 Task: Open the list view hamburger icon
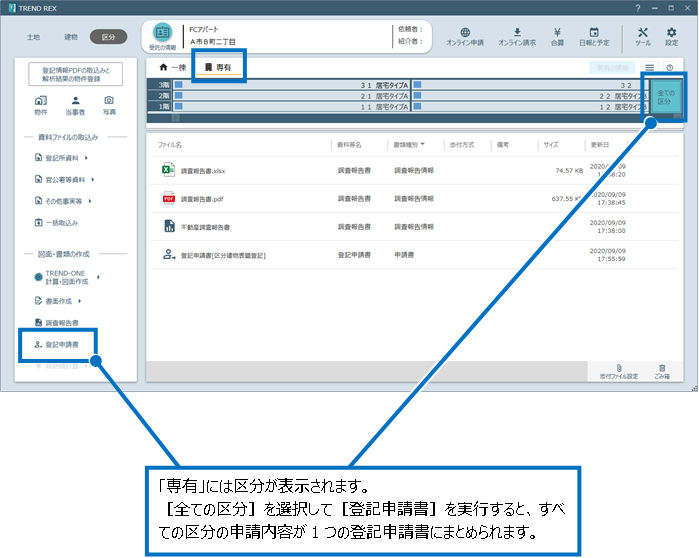650,67
